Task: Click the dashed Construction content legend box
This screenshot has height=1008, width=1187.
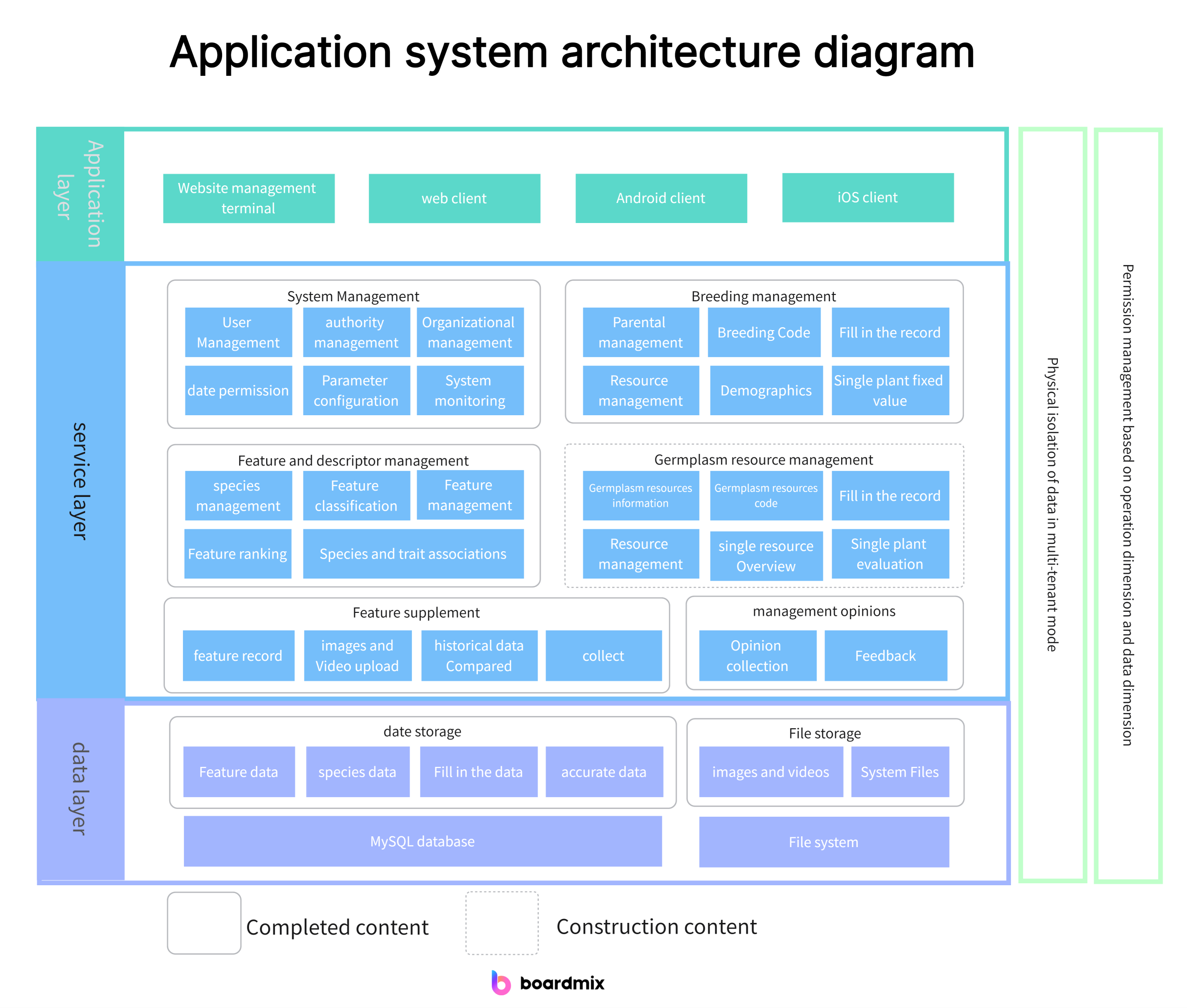Action: (502, 922)
